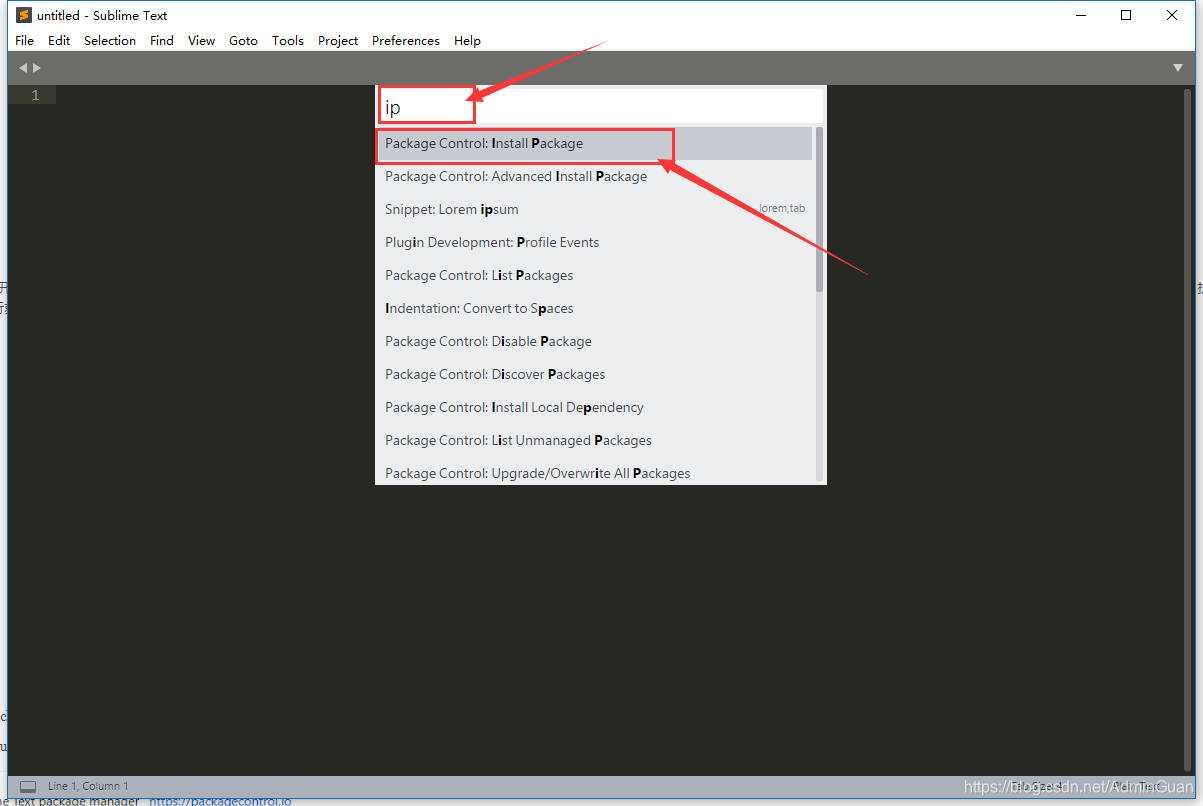Open the packagecontrol.io link at the bottom
The width and height of the screenshot is (1203, 806).
pos(219,800)
